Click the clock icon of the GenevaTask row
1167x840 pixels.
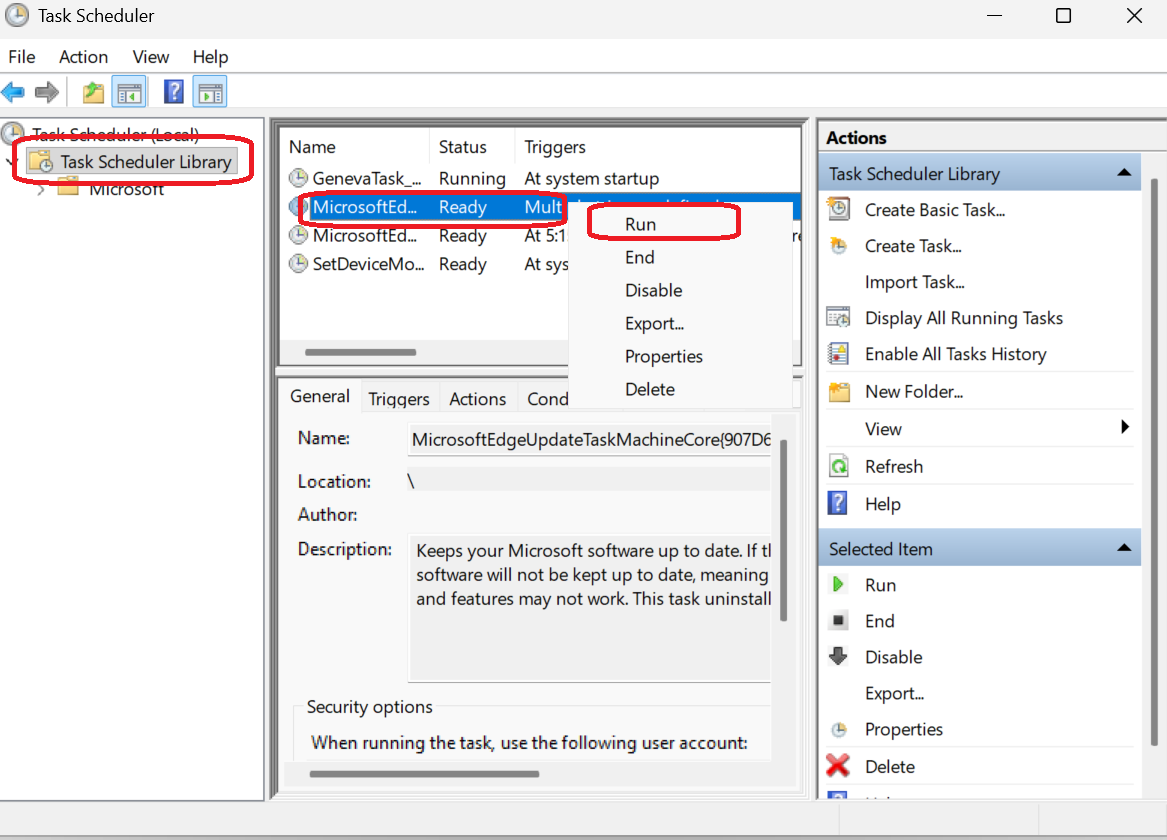(x=298, y=178)
